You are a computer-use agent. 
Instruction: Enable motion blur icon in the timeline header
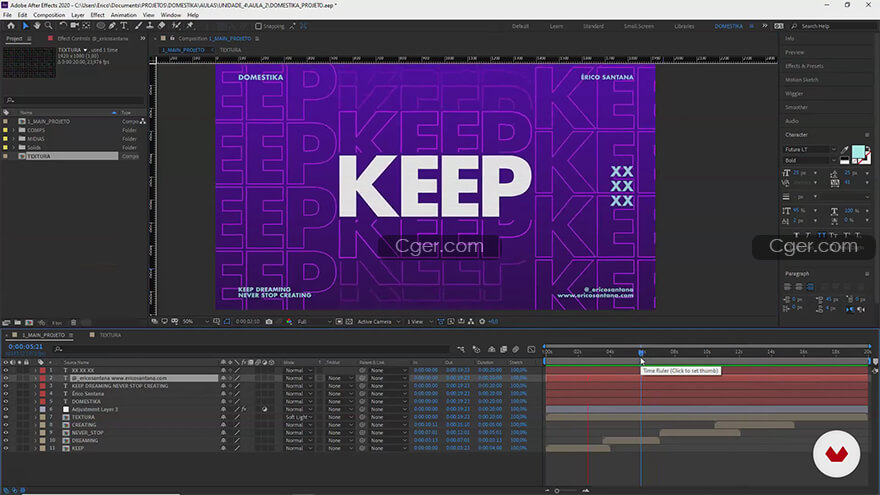click(x=516, y=349)
